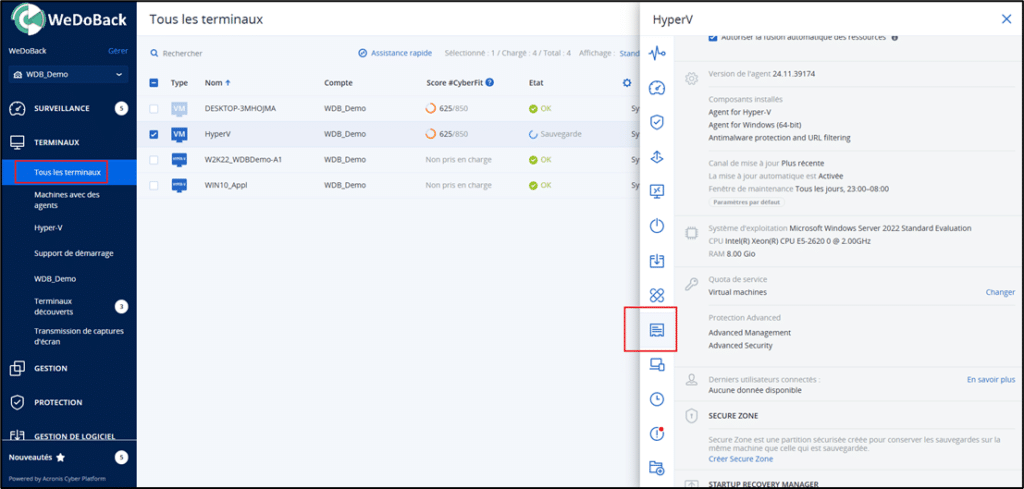Click the CyberFit score ring of DESKTOP-3MHOJMA
The width and height of the screenshot is (1024, 489).
pos(430,108)
